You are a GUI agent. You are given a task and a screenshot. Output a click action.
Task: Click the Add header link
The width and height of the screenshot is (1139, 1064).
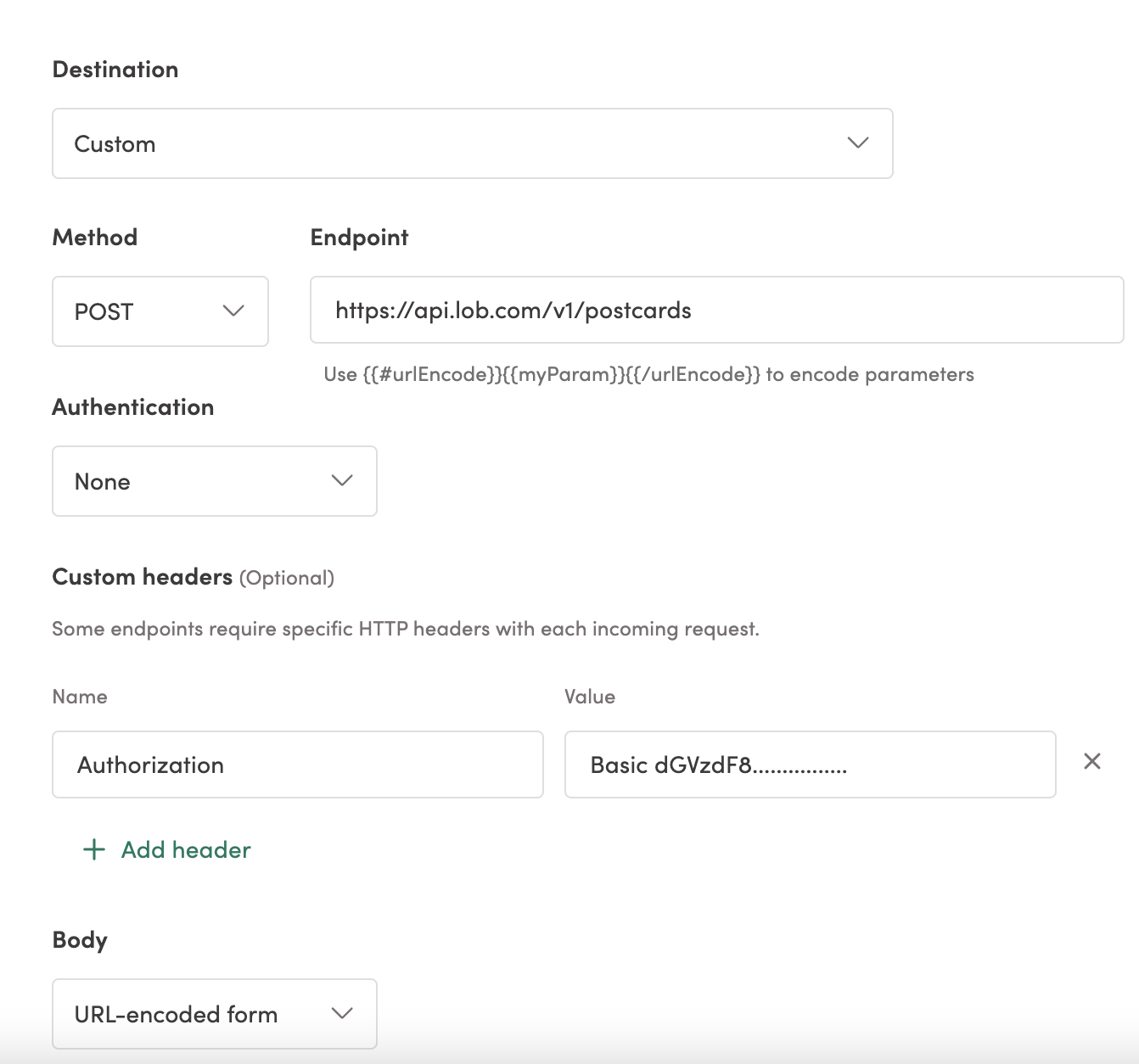(x=184, y=849)
